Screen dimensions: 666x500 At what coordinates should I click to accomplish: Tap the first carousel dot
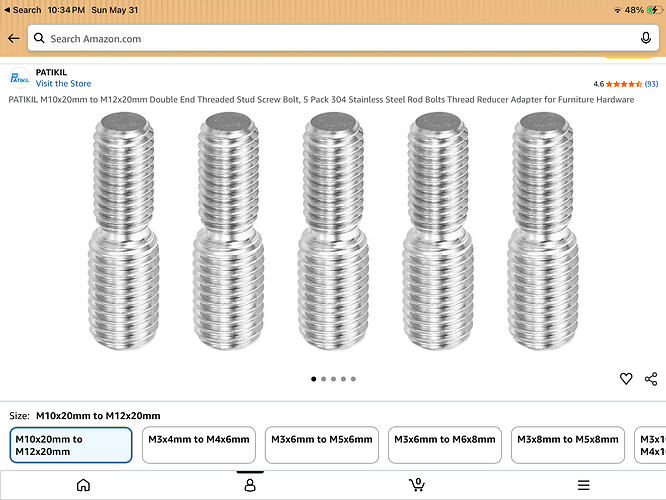pos(313,379)
